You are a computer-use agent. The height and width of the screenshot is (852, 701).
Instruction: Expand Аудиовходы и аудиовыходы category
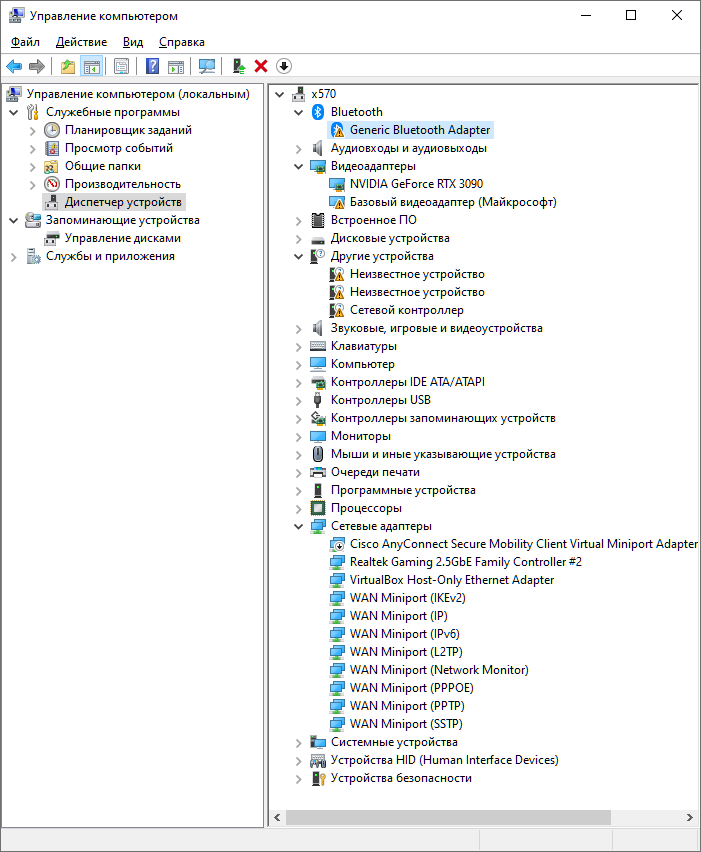(x=298, y=148)
